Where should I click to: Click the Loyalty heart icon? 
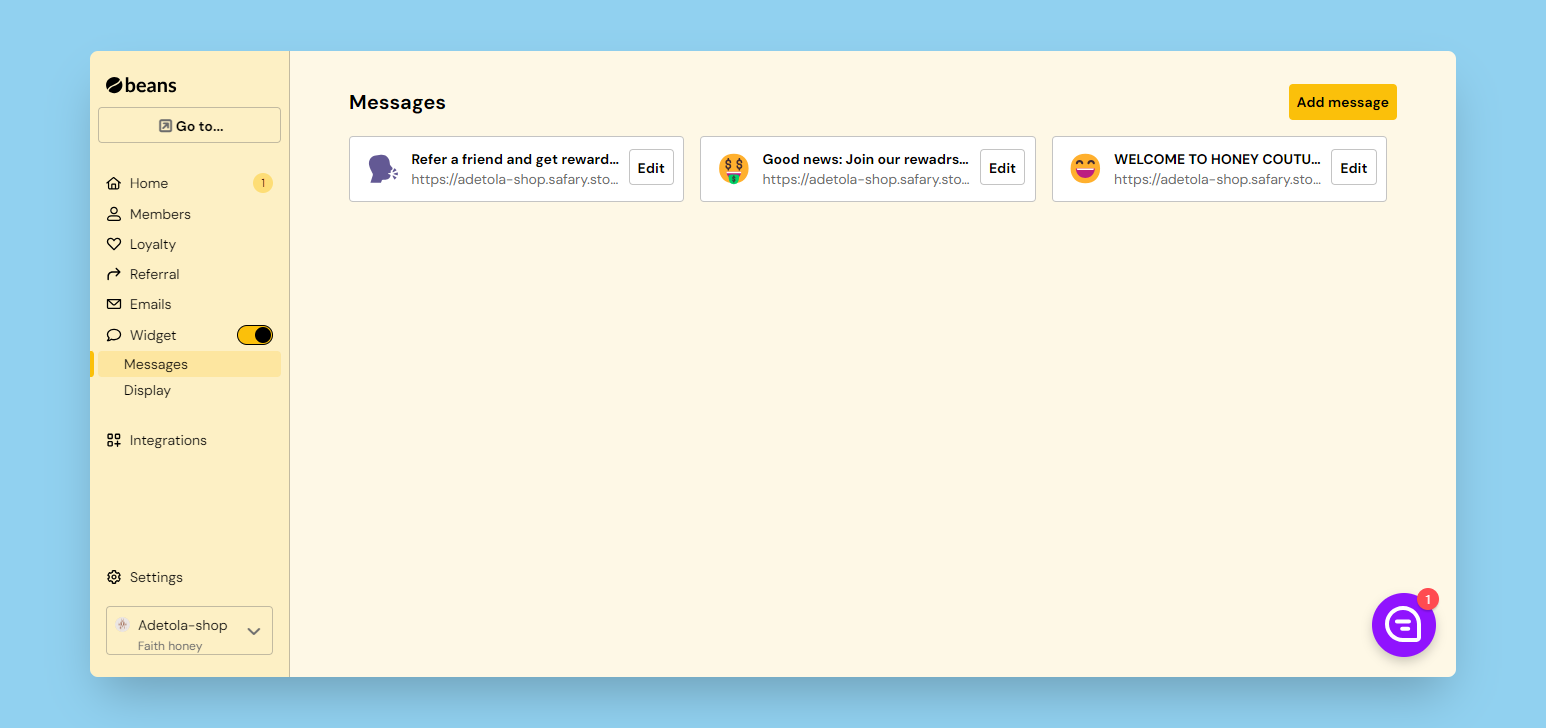(x=114, y=244)
